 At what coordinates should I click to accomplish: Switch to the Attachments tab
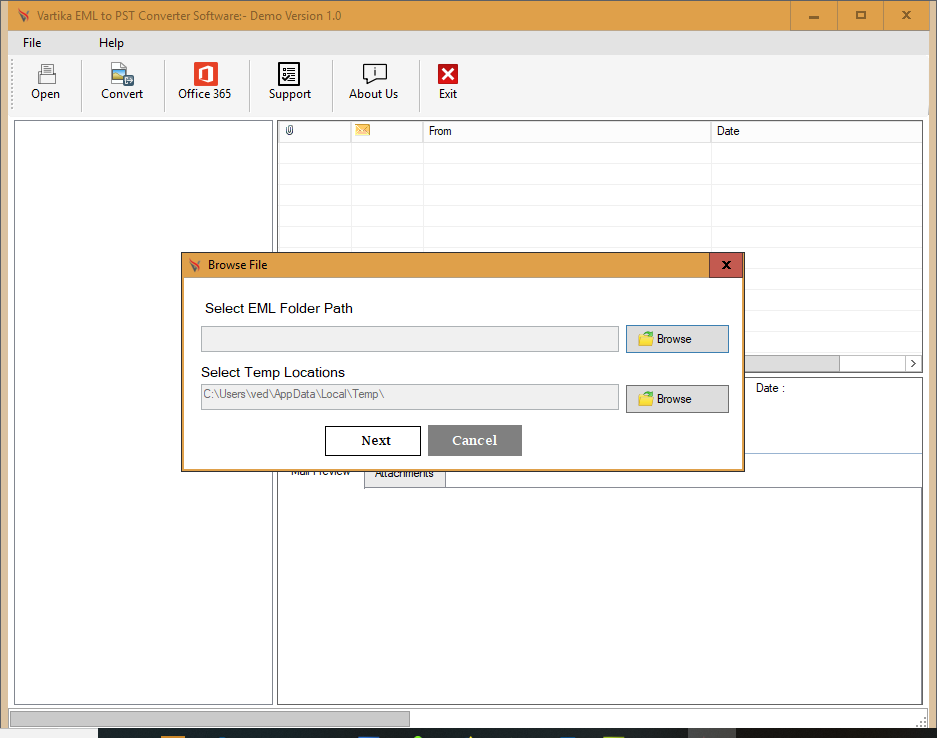(405, 477)
